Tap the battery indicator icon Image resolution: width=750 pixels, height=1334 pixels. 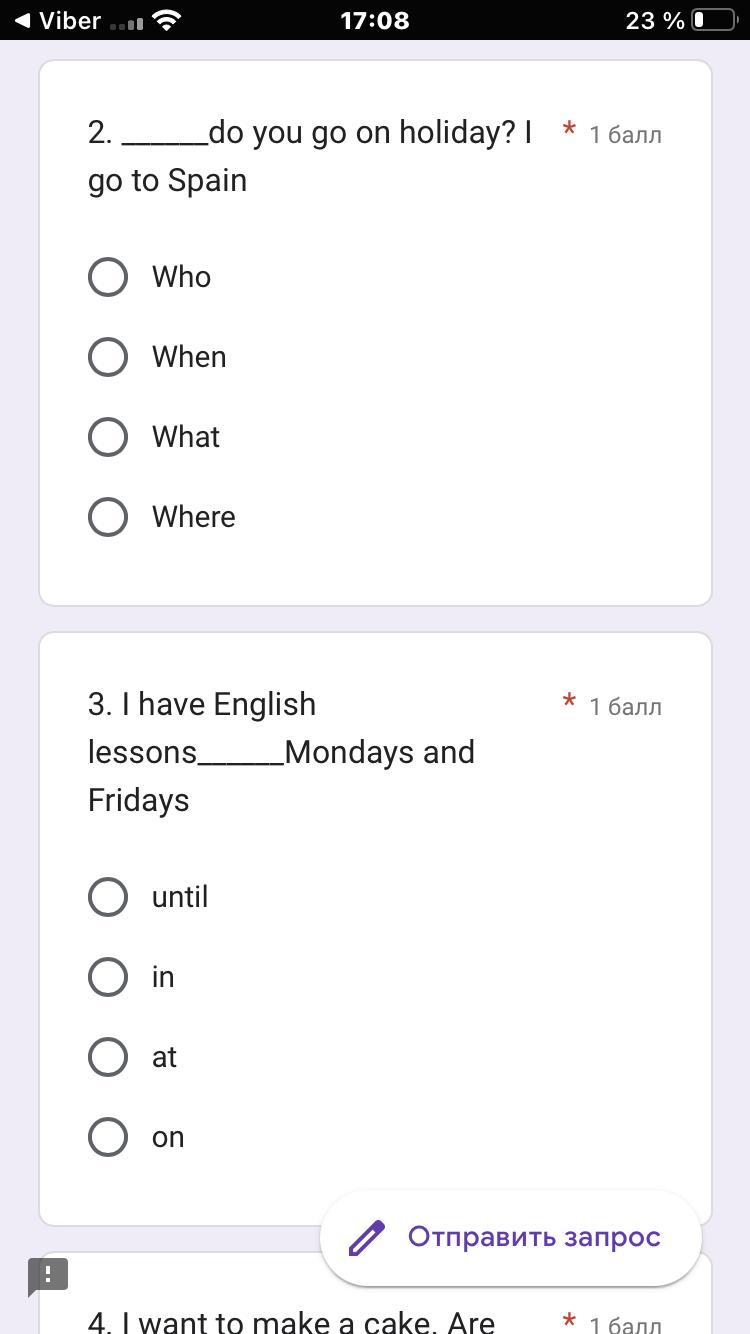714,20
